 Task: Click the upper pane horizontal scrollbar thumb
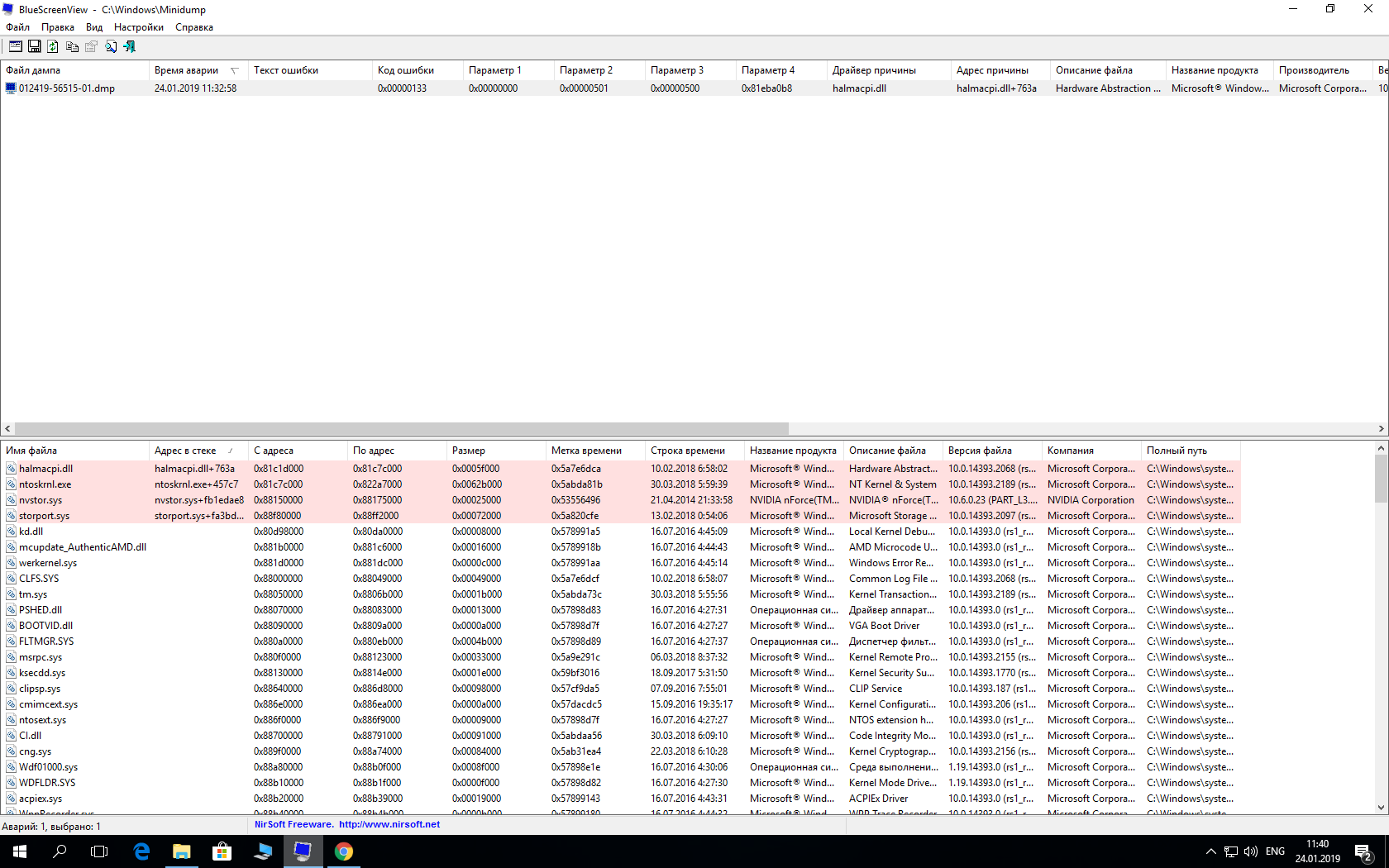pyautogui.click(x=402, y=428)
